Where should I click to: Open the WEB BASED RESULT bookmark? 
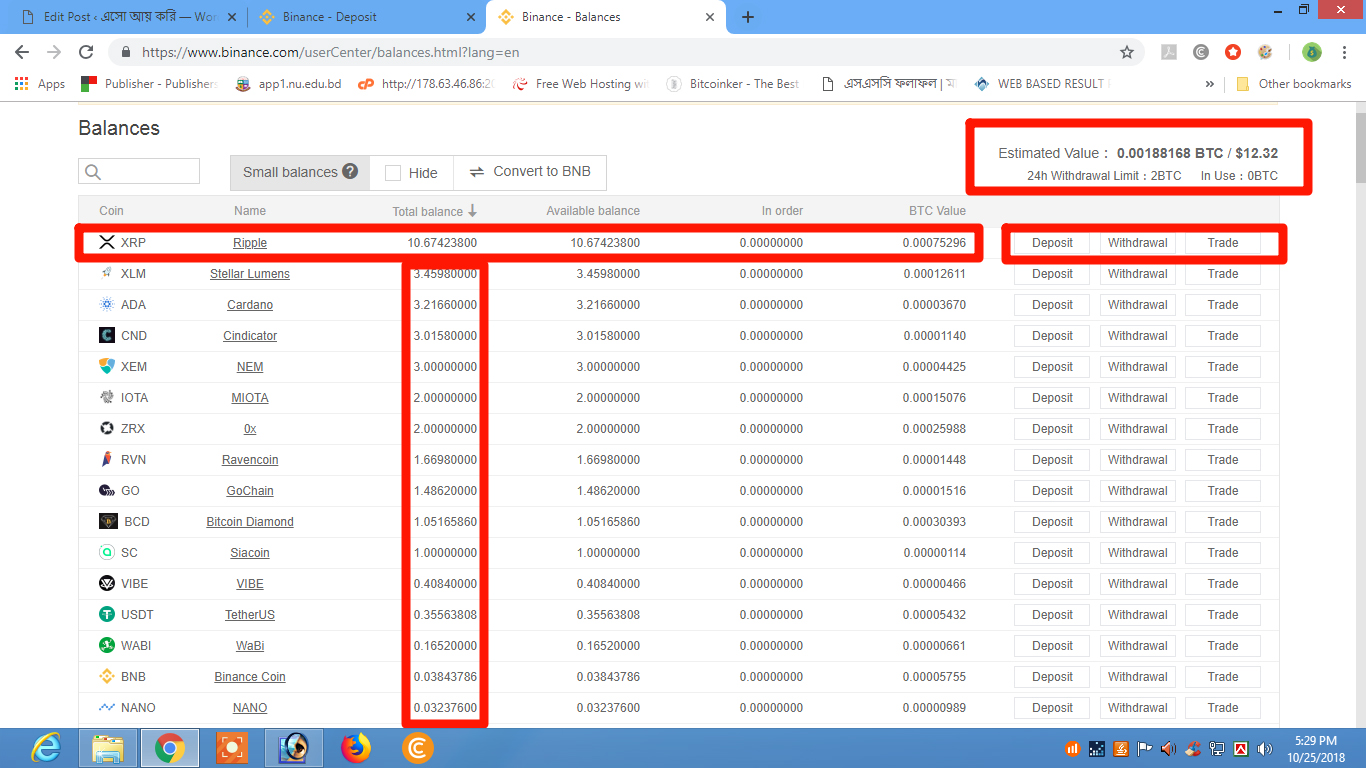pyautogui.click(x=1042, y=84)
